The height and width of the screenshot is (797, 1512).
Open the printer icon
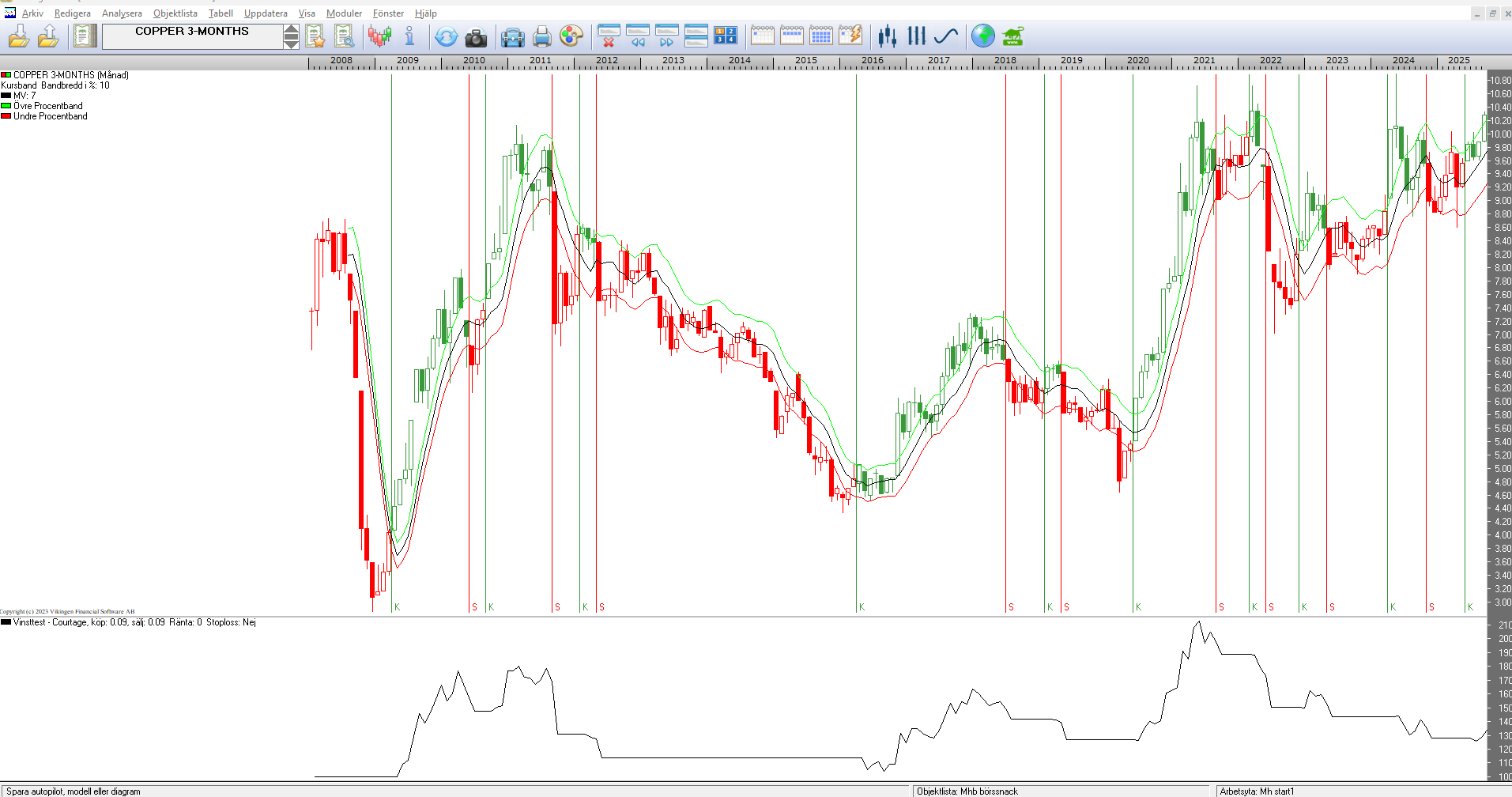pos(542,36)
